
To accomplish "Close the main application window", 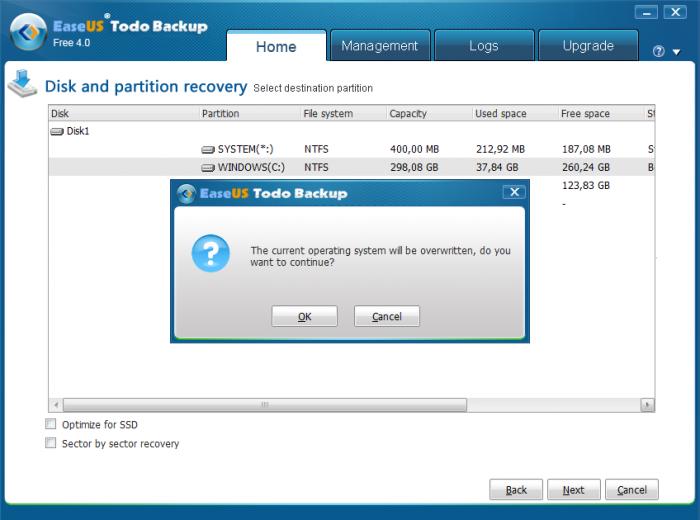I will click(675, 12).
